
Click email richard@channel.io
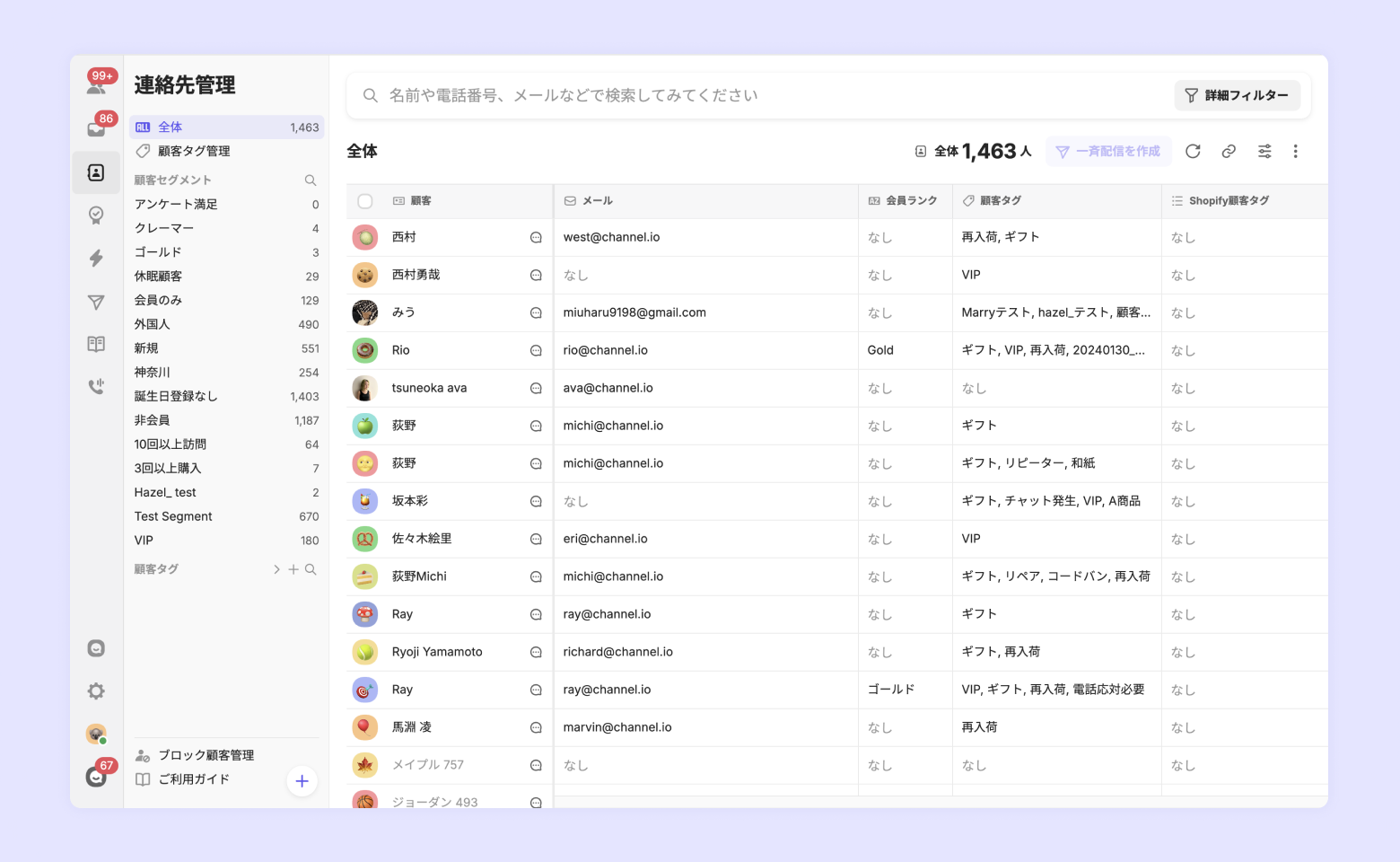tap(617, 653)
